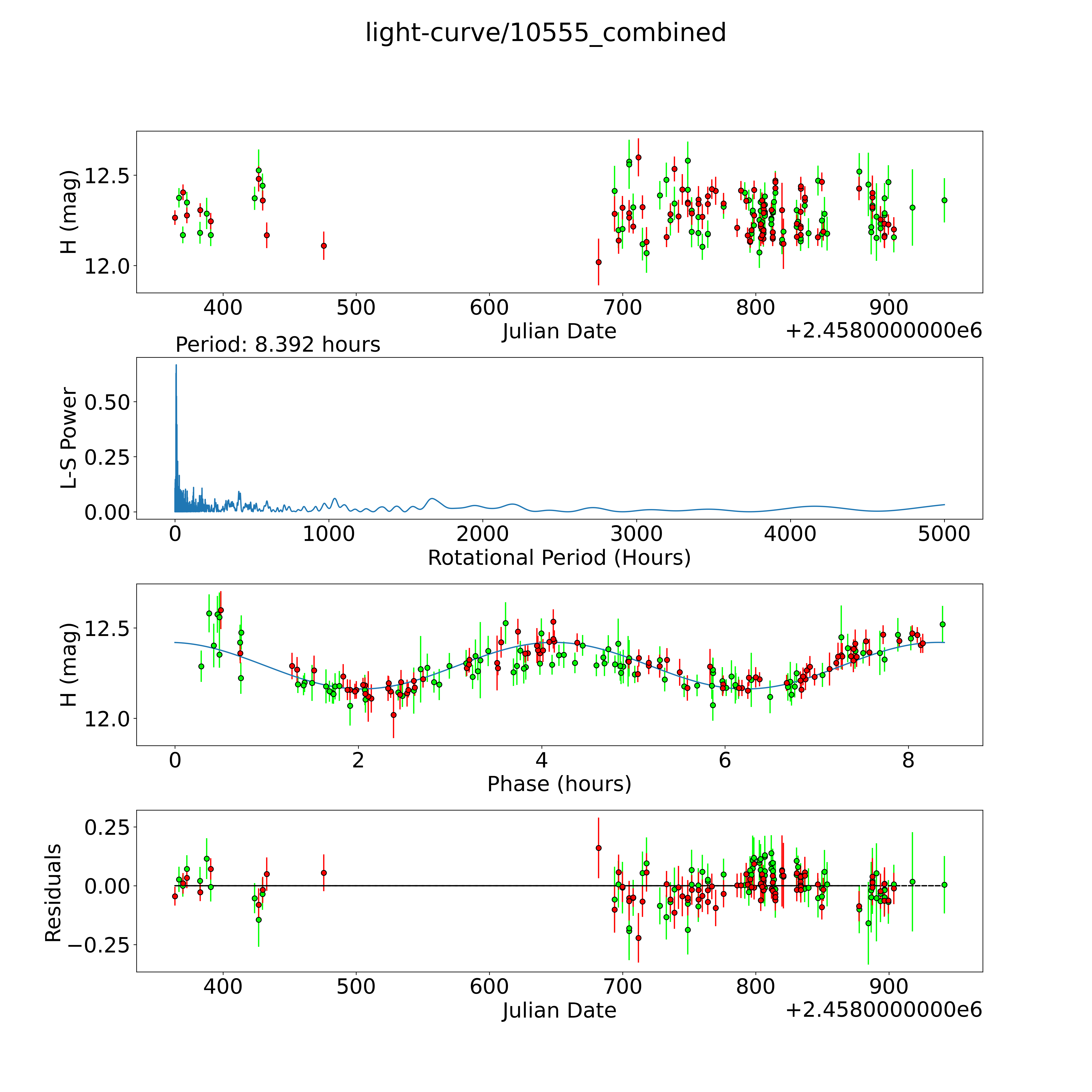
Task: Click the rightmost green point in top plot
Action: point(944,200)
